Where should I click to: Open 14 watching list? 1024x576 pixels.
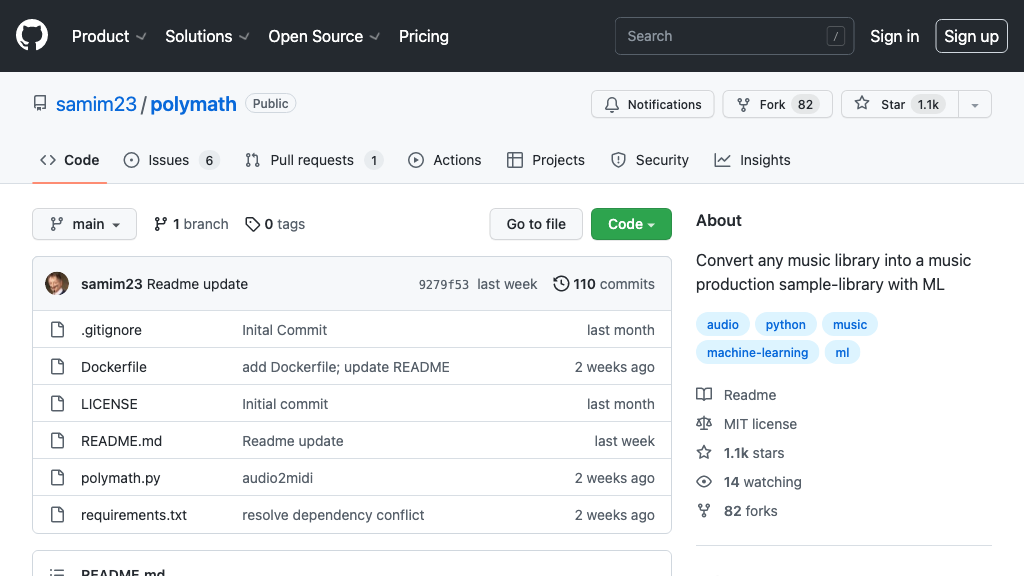coord(762,482)
